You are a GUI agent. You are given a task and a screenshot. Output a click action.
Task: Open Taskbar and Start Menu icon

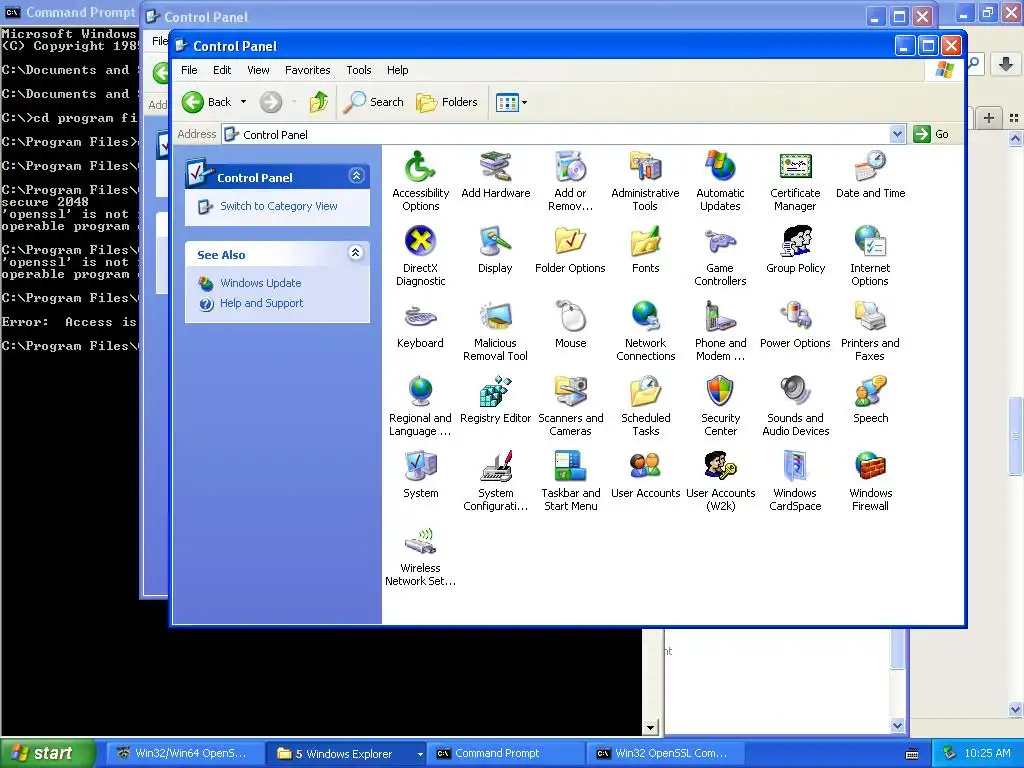point(570,482)
